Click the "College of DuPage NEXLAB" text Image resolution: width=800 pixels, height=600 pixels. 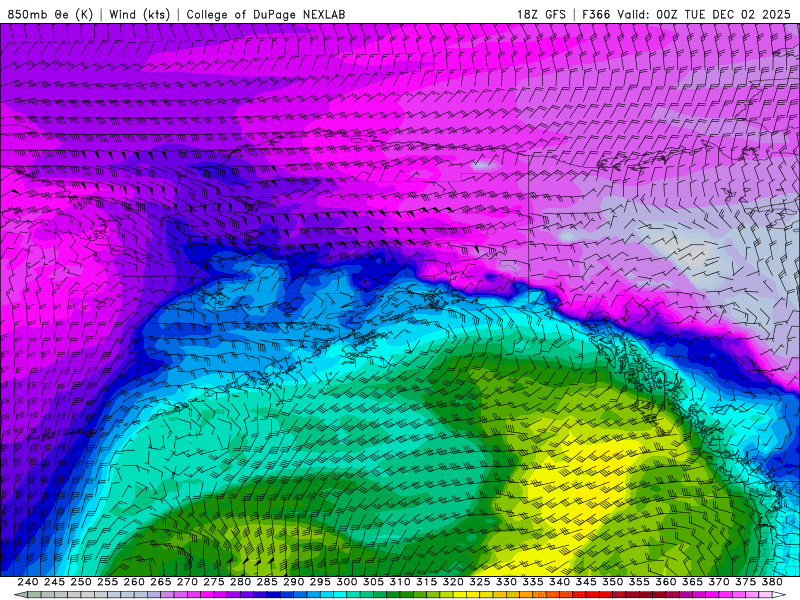tap(266, 14)
